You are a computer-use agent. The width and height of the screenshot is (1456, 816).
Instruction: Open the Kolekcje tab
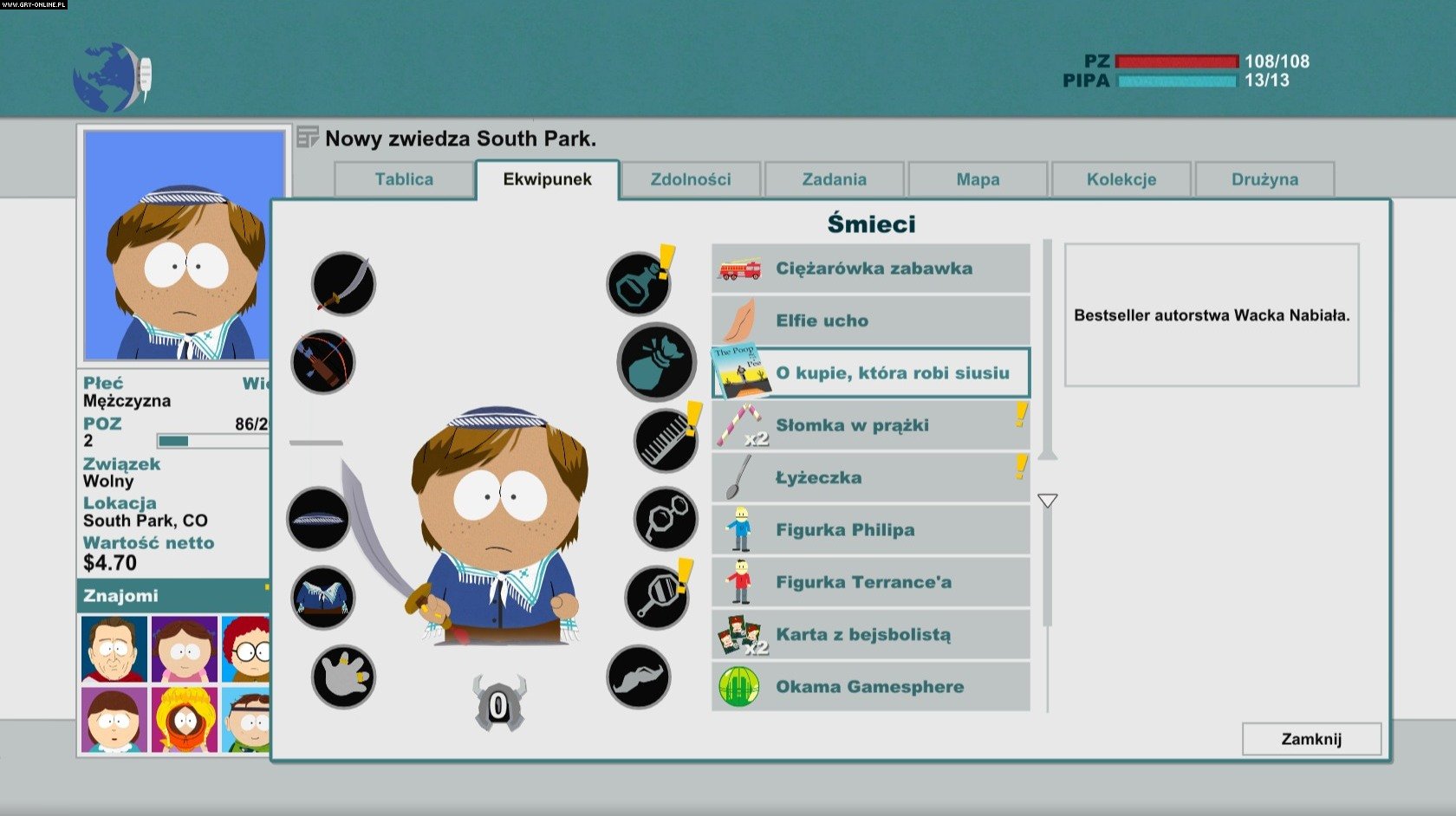1121,179
